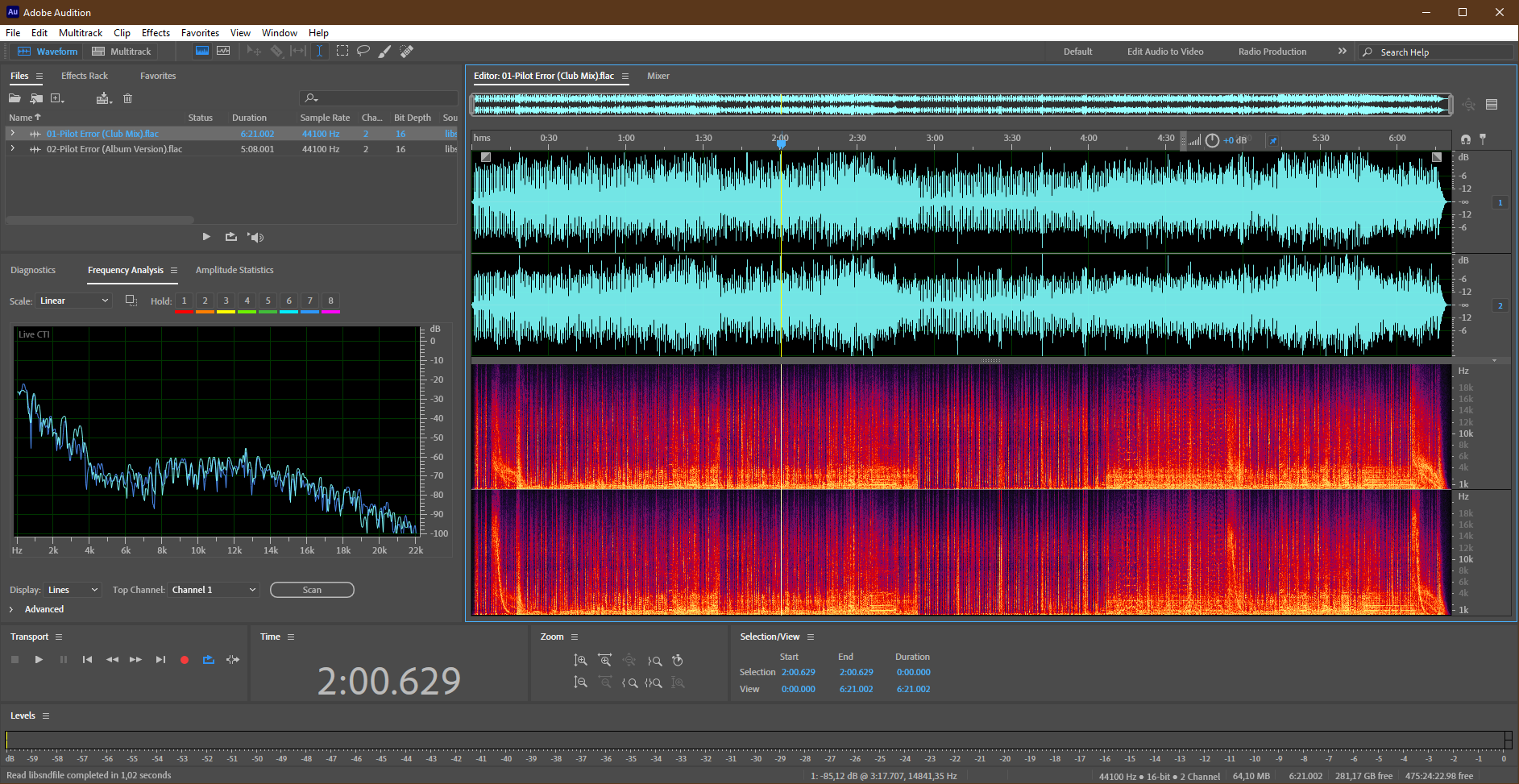Click Zoom In Time icon
Screen dimensions: 1519x784
point(605,660)
